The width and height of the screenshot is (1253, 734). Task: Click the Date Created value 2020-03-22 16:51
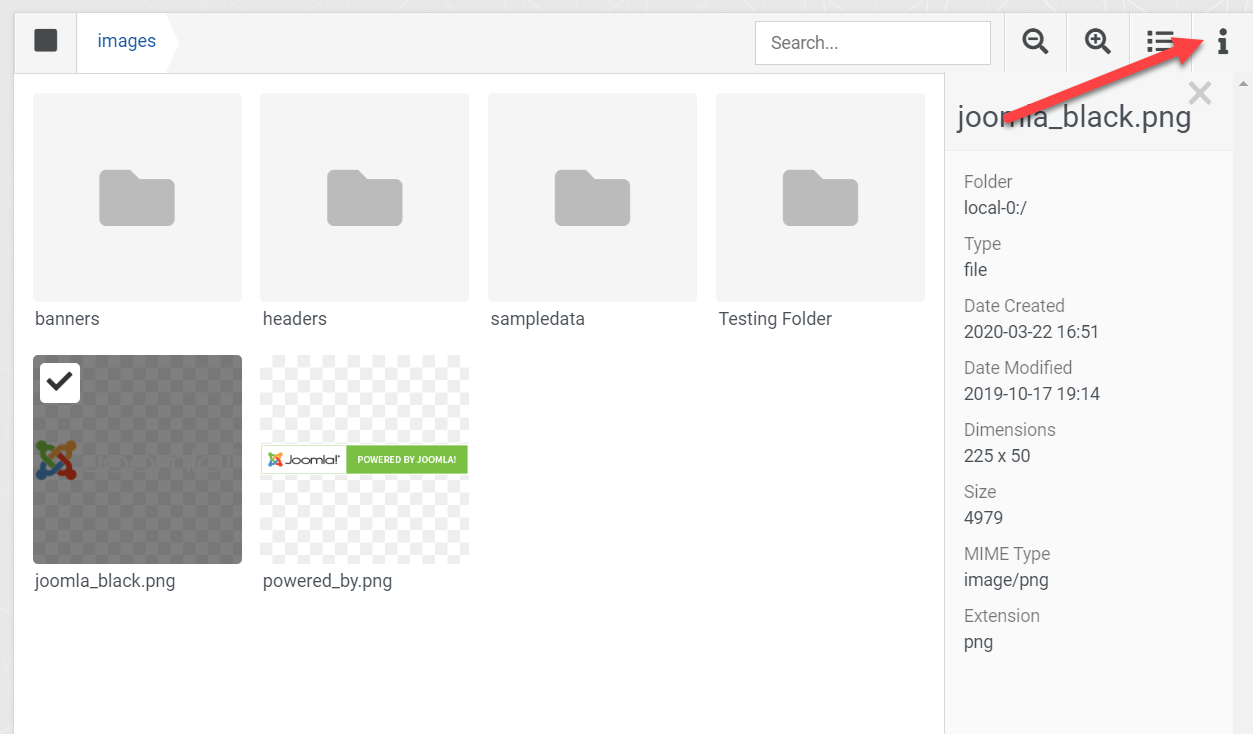[1031, 332]
